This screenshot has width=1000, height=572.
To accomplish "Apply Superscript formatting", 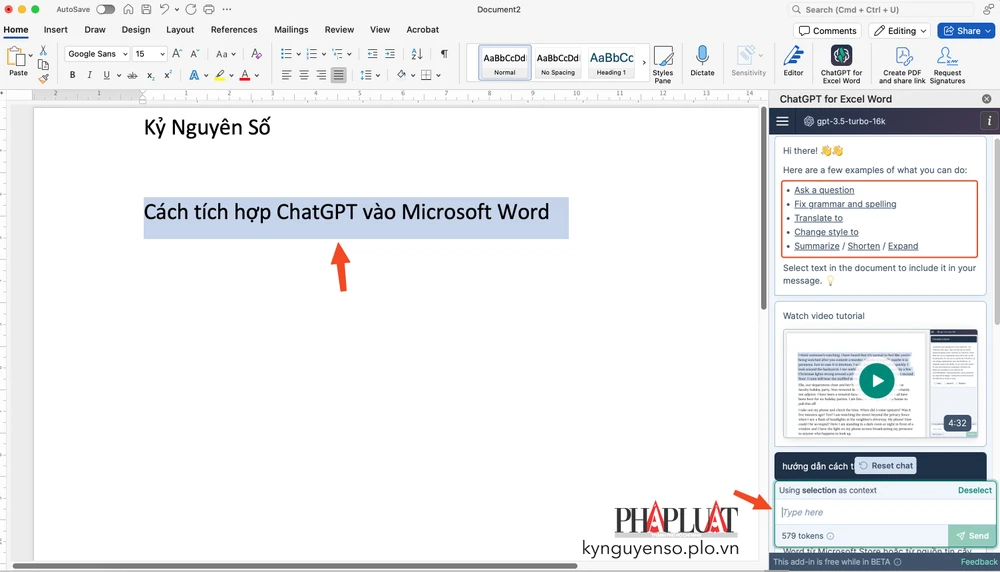I will click(168, 75).
